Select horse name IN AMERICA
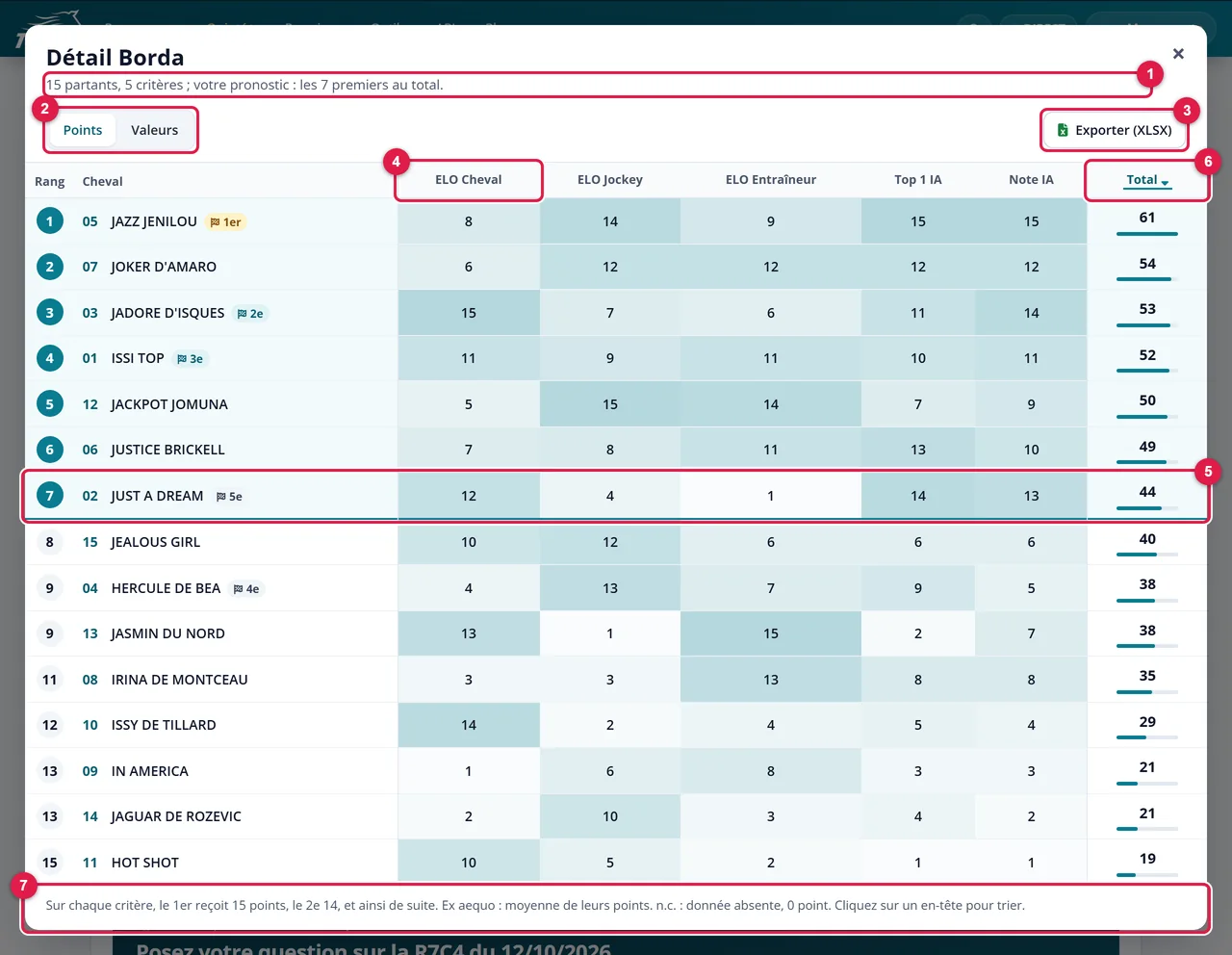This screenshot has height=955, width=1232. 150,771
